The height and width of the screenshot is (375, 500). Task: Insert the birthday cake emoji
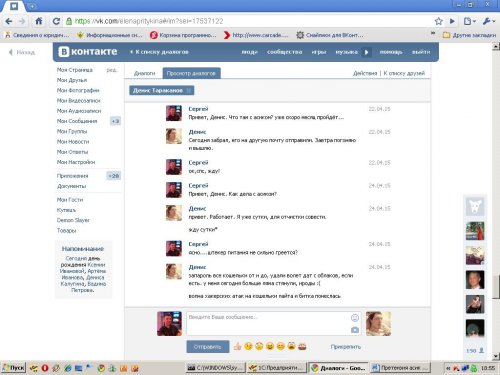(x=302, y=346)
